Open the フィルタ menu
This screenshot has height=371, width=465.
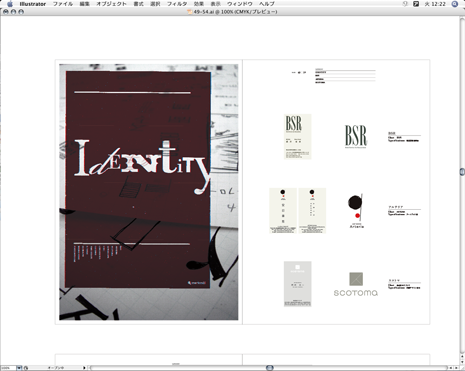point(177,4)
